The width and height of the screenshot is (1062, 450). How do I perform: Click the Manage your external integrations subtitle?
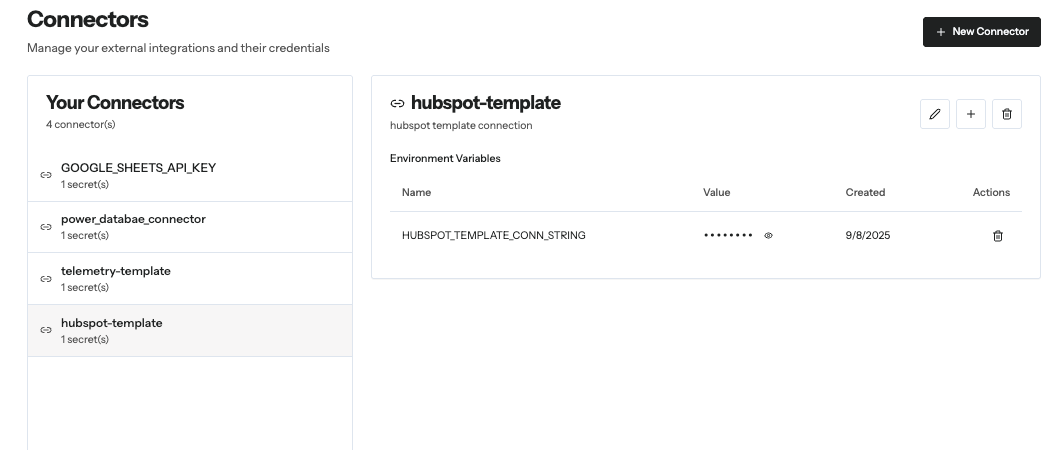(178, 48)
